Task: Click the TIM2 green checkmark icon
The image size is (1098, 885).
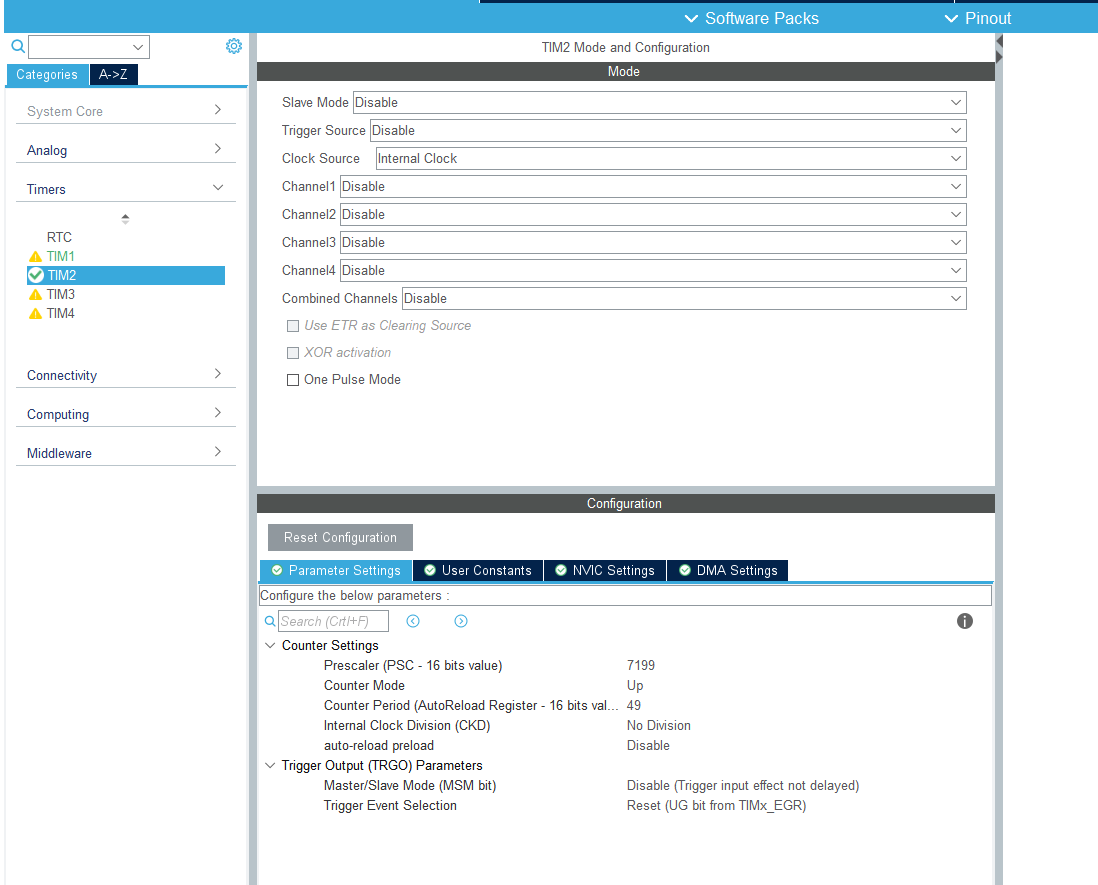Action: (x=36, y=275)
